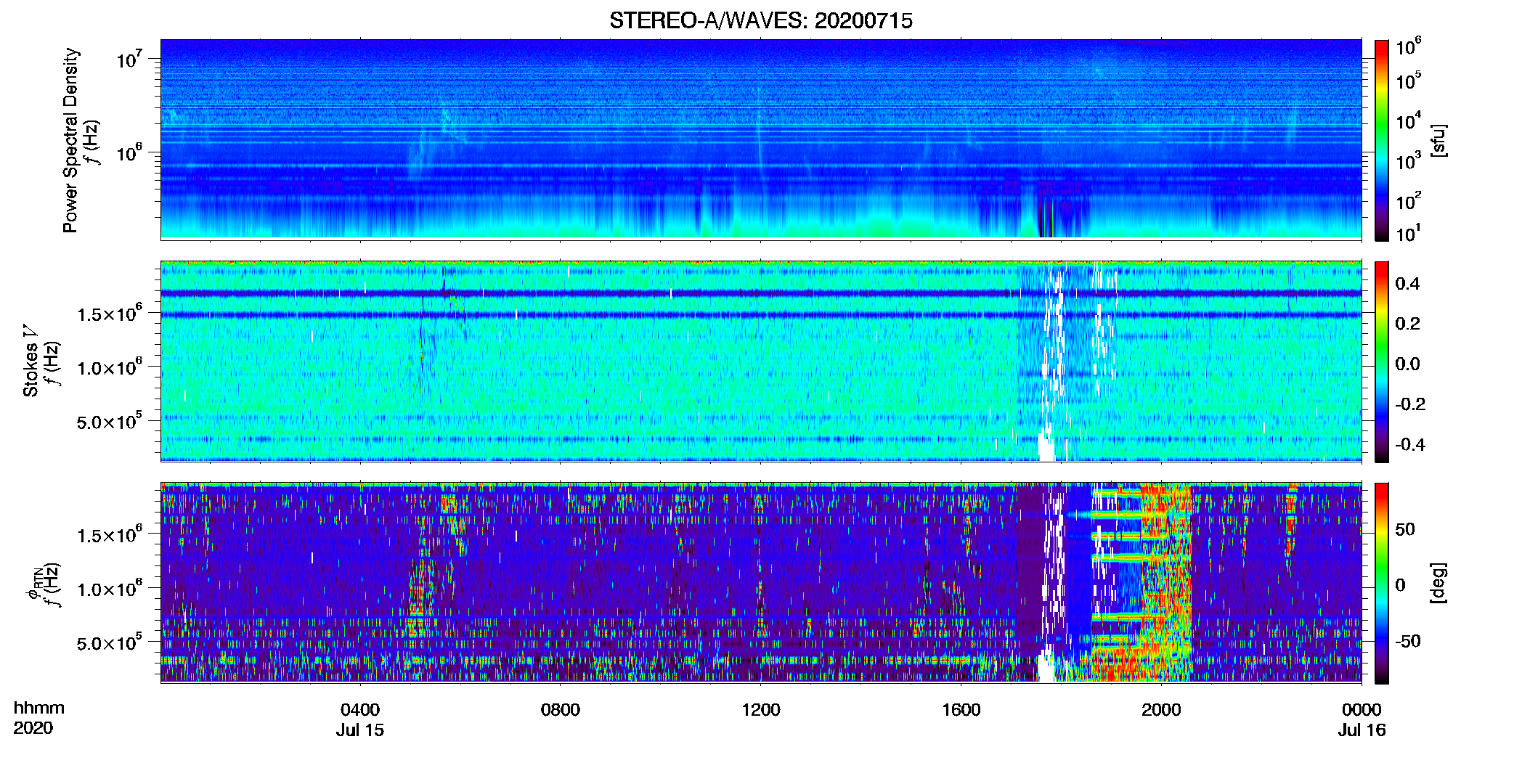
Task: Click the φRTN degrees color bar
Action: point(1381,583)
